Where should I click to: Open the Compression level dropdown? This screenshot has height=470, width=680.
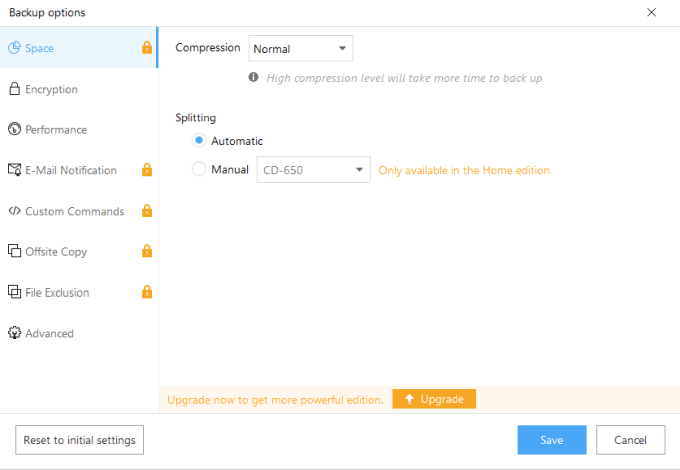pos(301,48)
